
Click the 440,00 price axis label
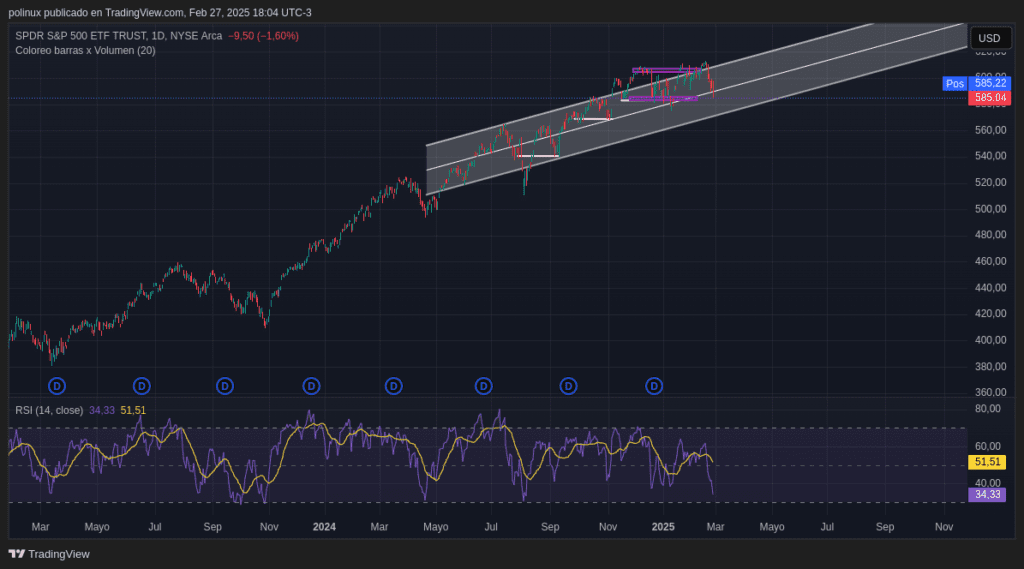click(990, 287)
